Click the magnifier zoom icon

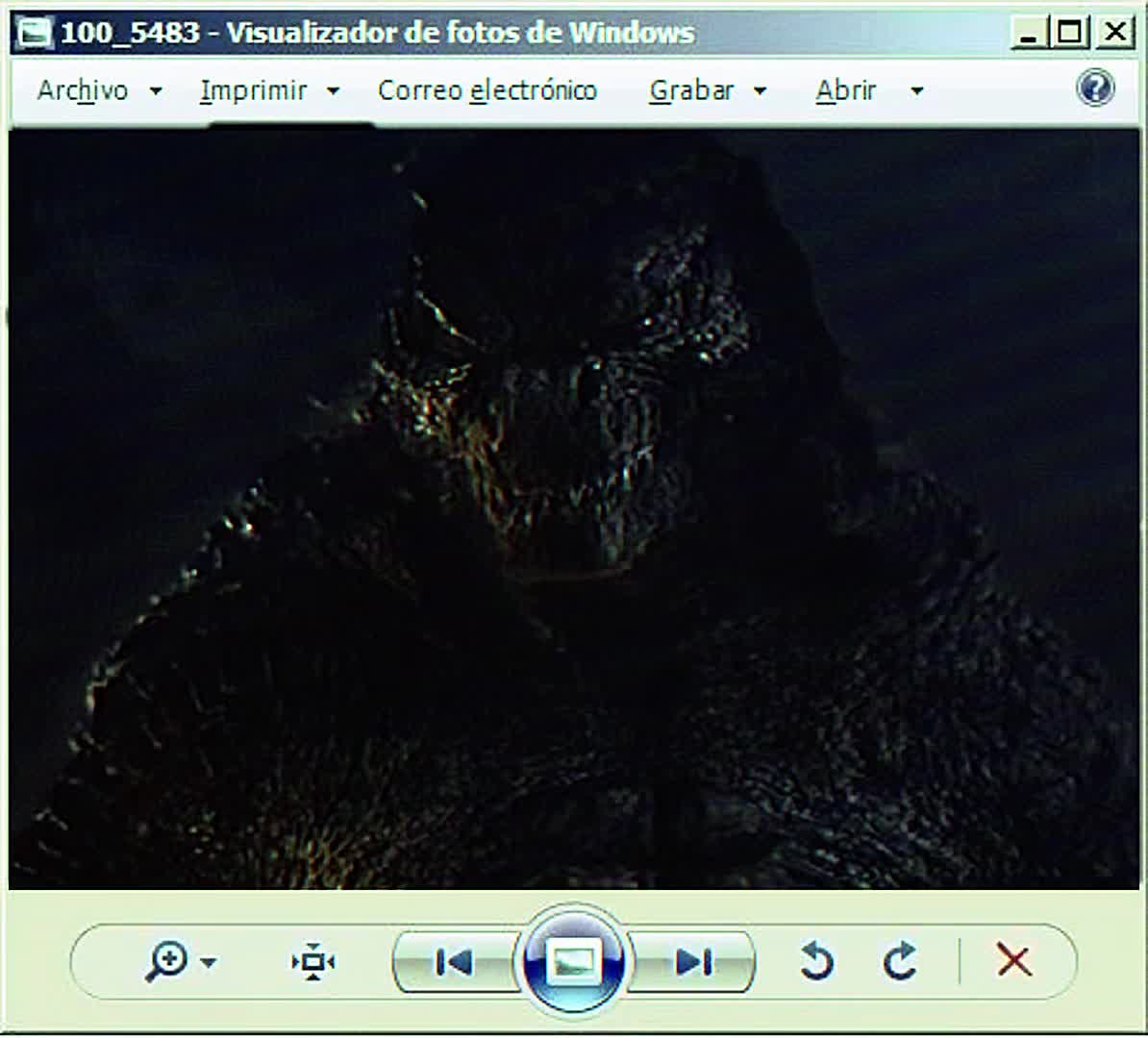click(x=166, y=961)
